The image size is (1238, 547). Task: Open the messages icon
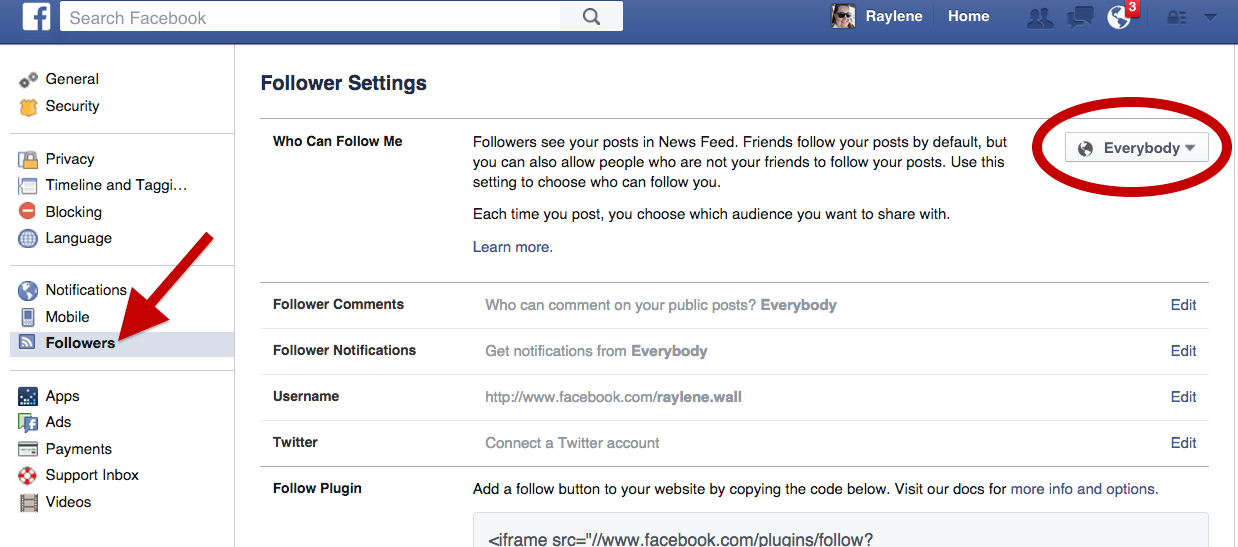tap(1080, 17)
